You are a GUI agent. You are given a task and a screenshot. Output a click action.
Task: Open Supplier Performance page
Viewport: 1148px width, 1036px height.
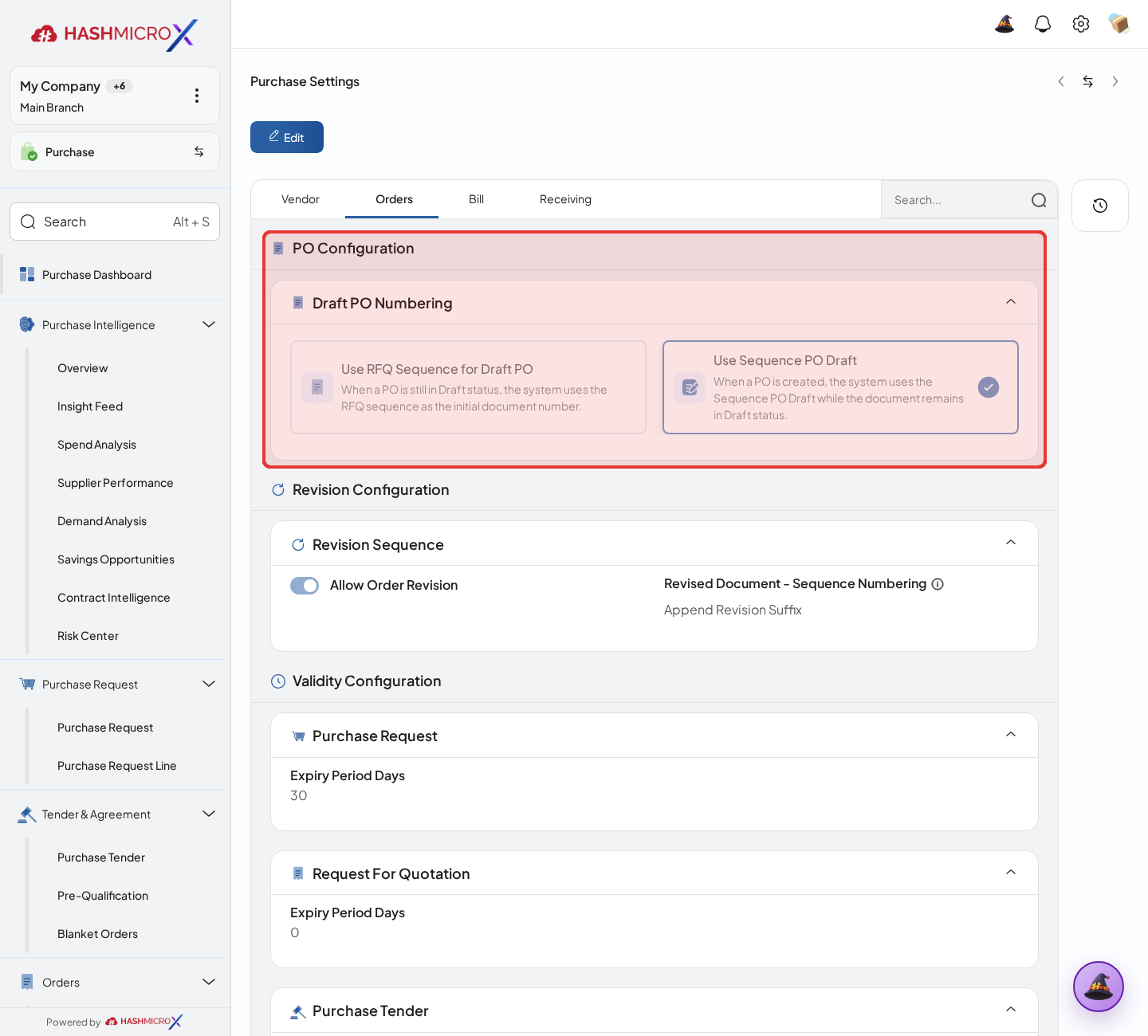pyautogui.click(x=116, y=483)
